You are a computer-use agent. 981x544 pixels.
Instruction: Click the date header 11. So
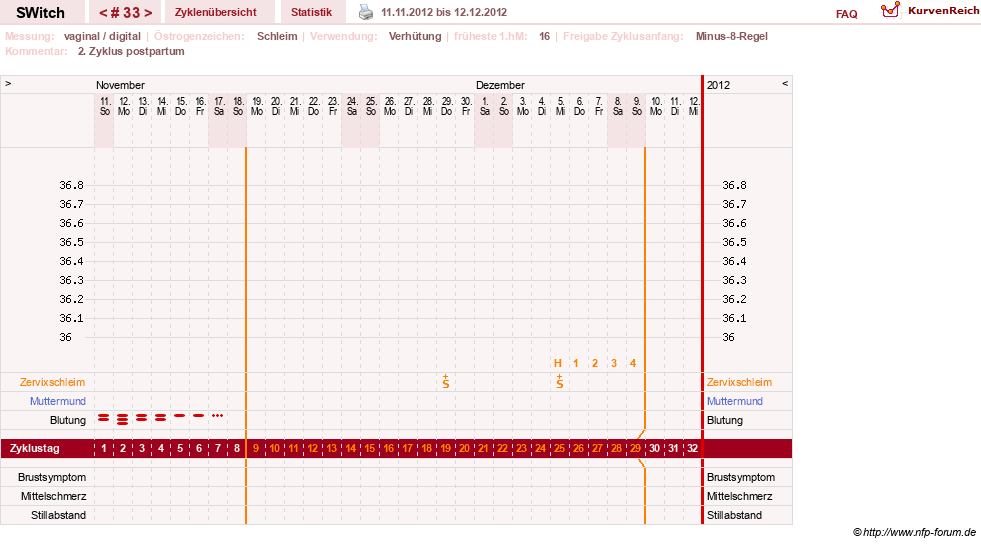105,106
